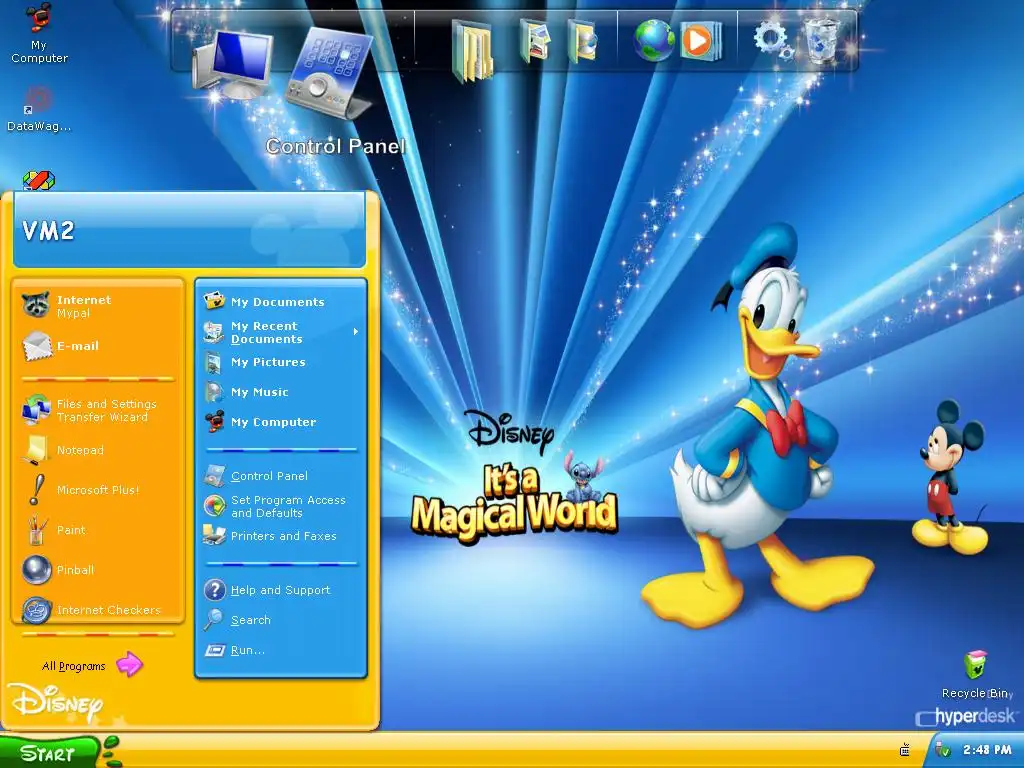Click the Help and Support question-mark icon

pos(215,590)
